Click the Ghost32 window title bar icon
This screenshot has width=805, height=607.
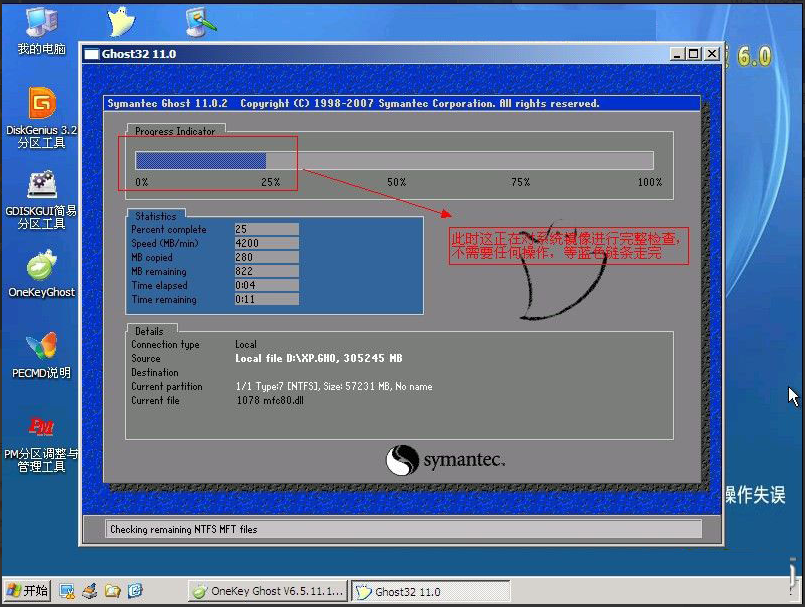coord(91,54)
